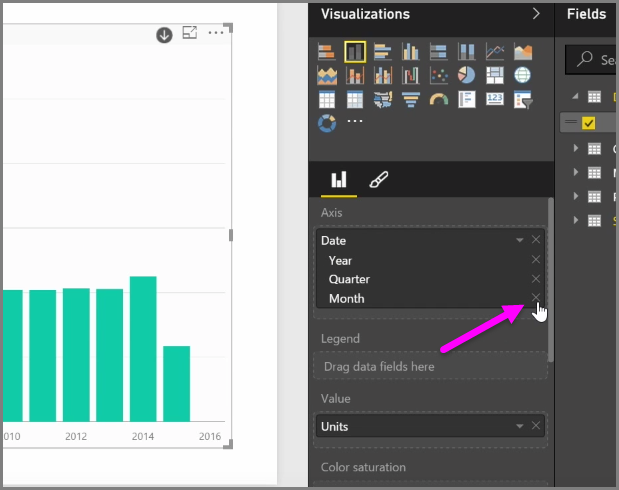Image resolution: width=619 pixels, height=490 pixels.
Task: Switch to the Format paintbrush tab
Action: (379, 180)
